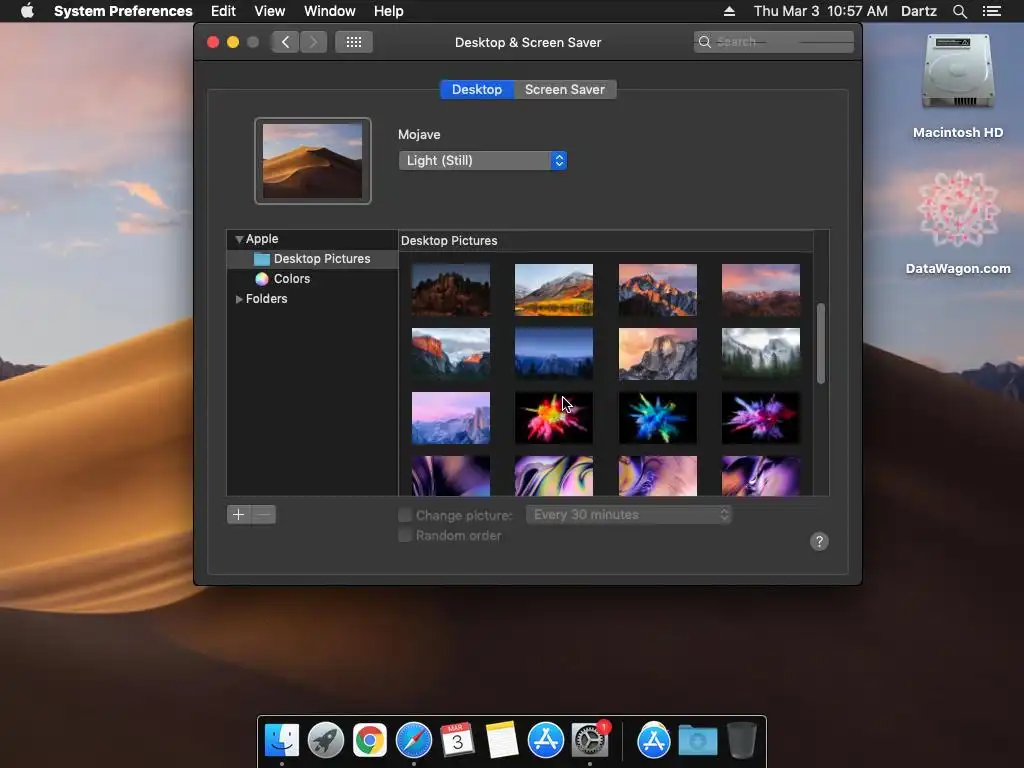1024x768 pixels.
Task: Open the Trash in the Dock
Action: pyautogui.click(x=742, y=740)
